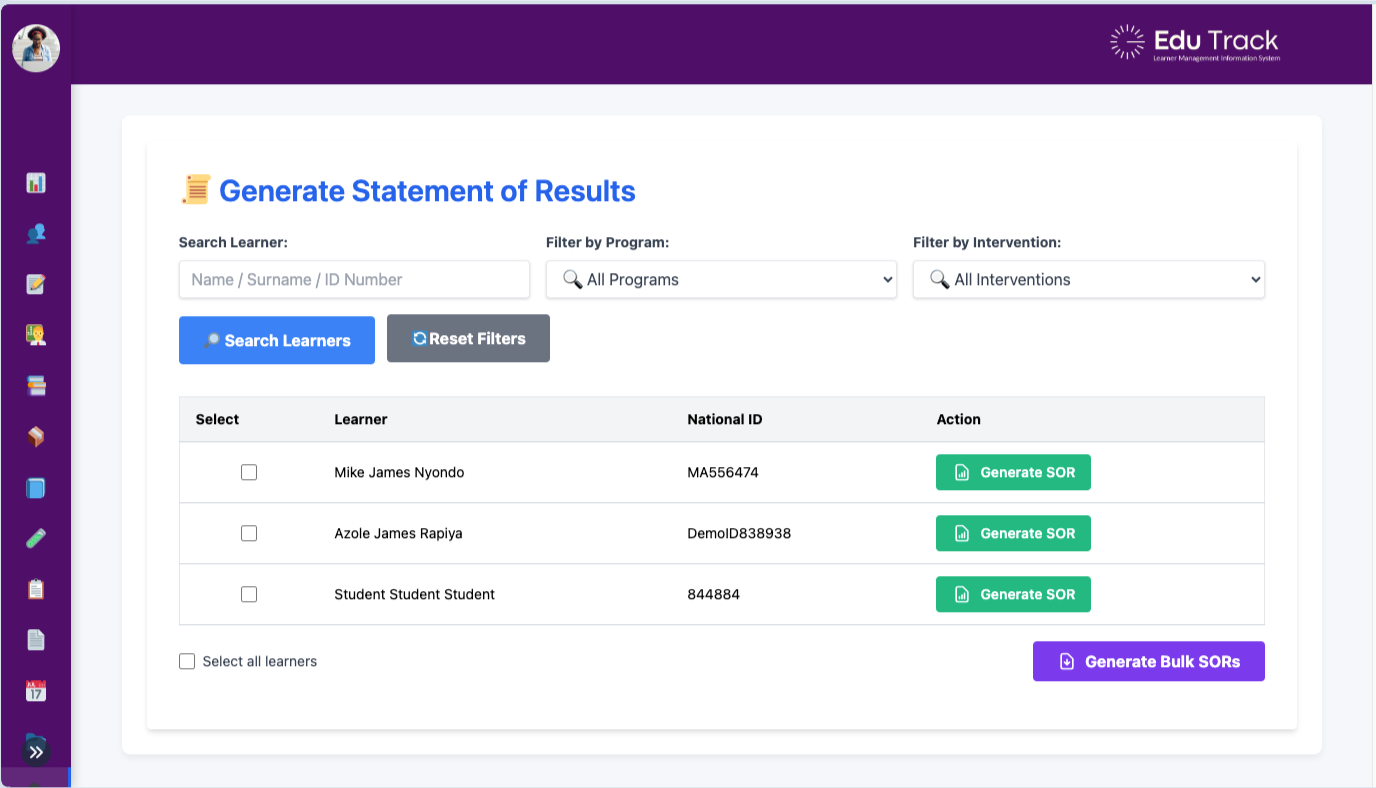The image size is (1376, 788).
Task: Focus the Search Learner input field
Action: tap(354, 280)
